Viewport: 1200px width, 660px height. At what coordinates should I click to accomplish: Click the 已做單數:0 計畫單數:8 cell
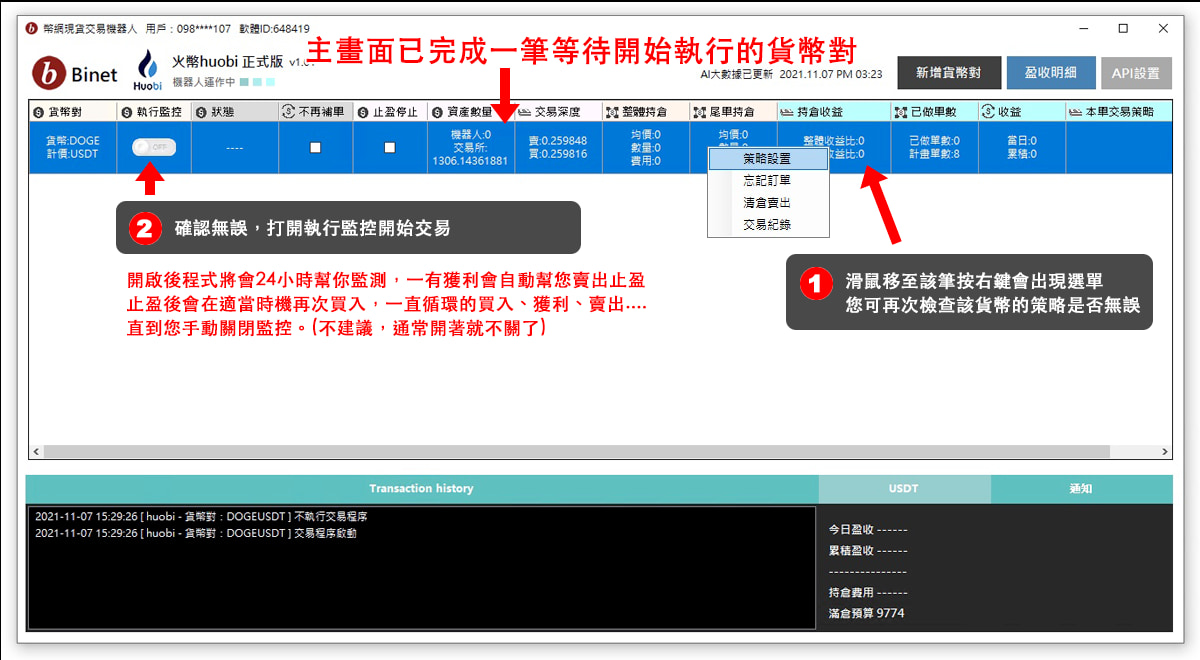click(x=934, y=147)
